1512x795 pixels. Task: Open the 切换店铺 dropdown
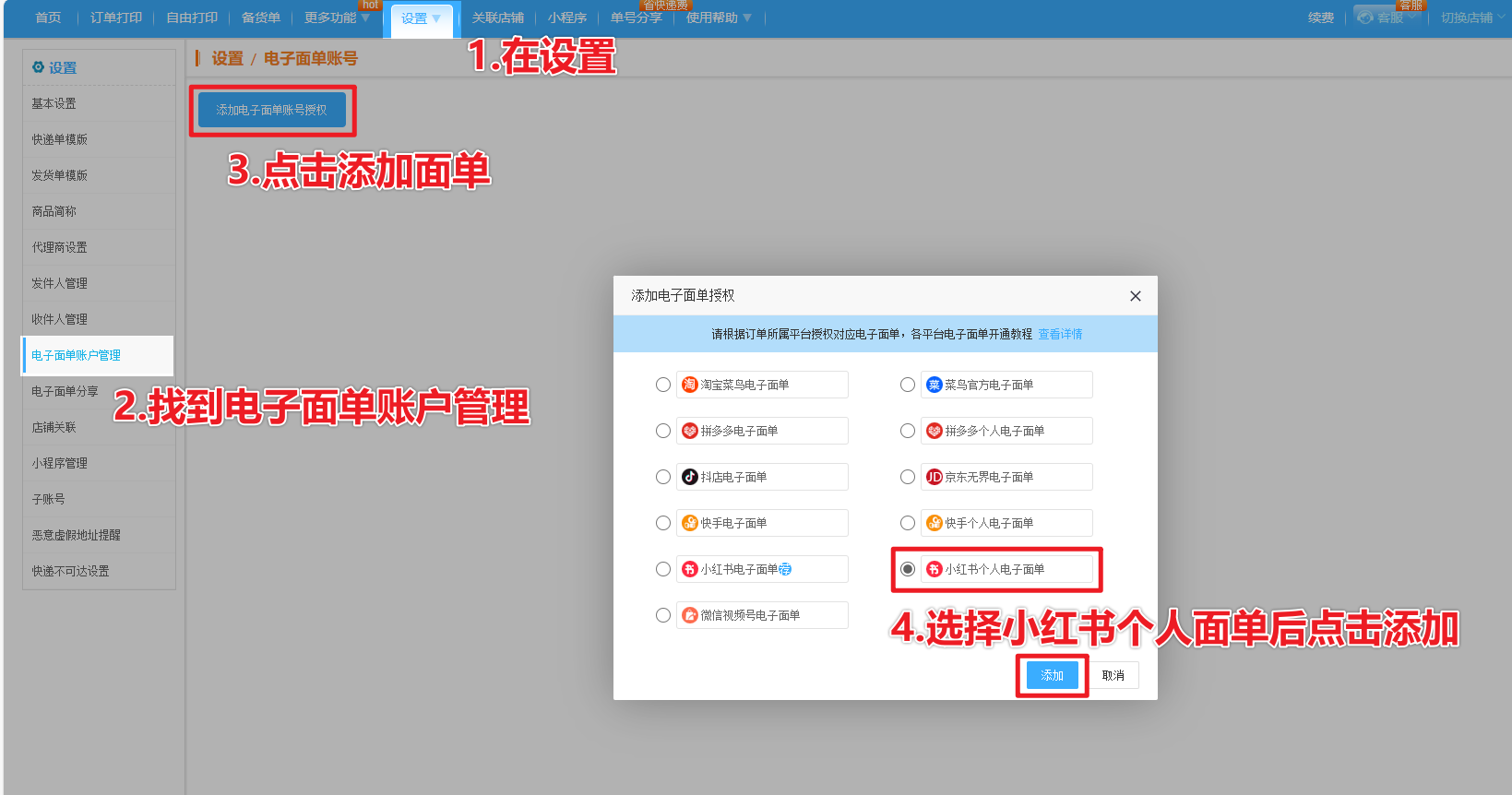point(1472,18)
